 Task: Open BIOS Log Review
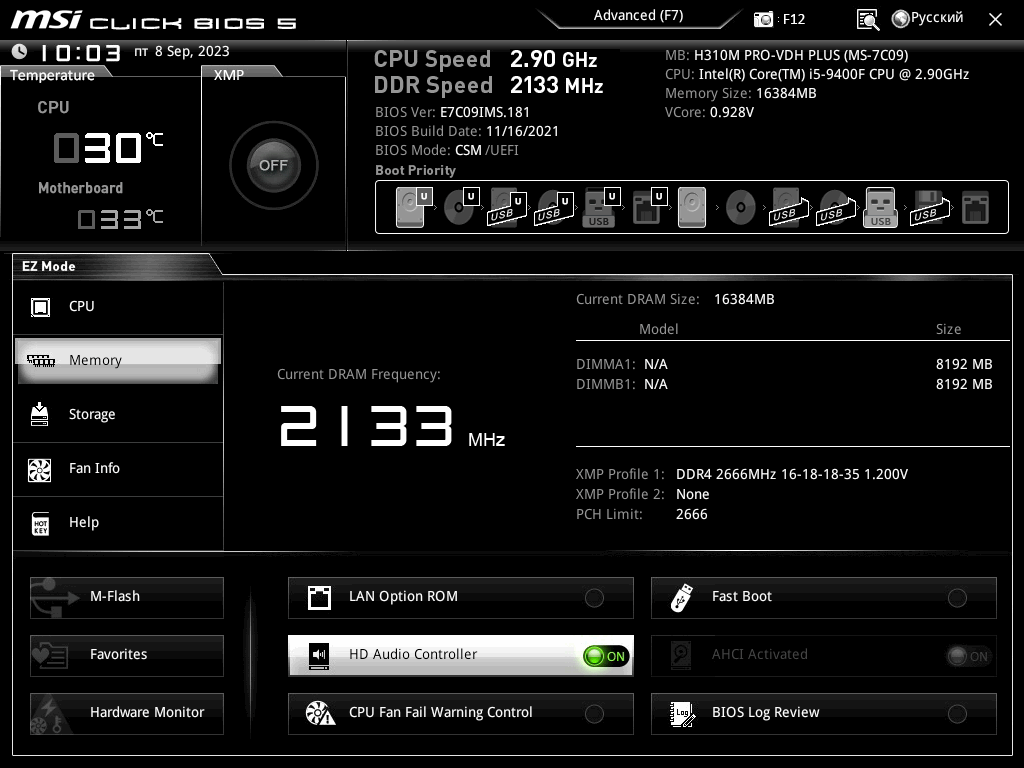pyautogui.click(x=824, y=714)
